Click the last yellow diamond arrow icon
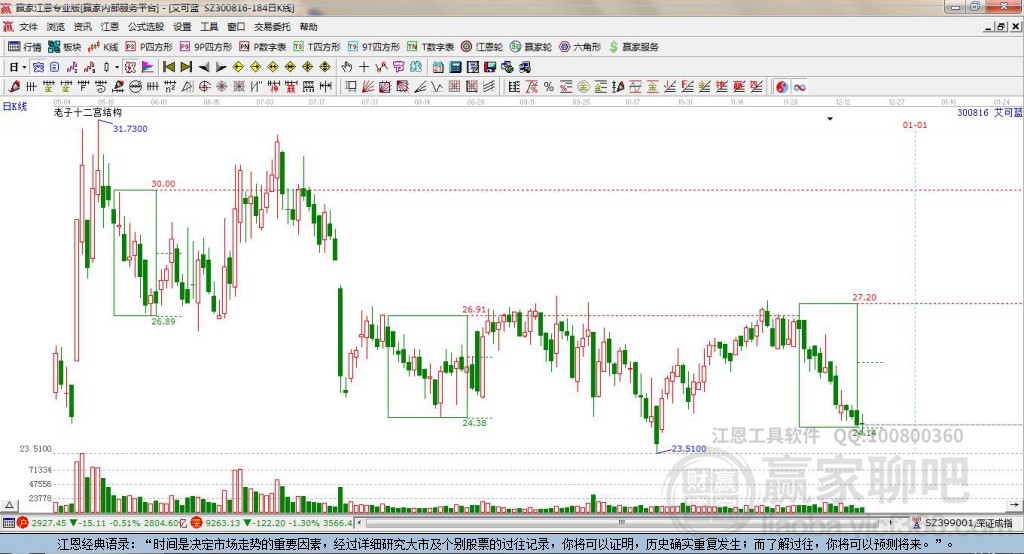The height and width of the screenshot is (554, 1024). [x=325, y=67]
